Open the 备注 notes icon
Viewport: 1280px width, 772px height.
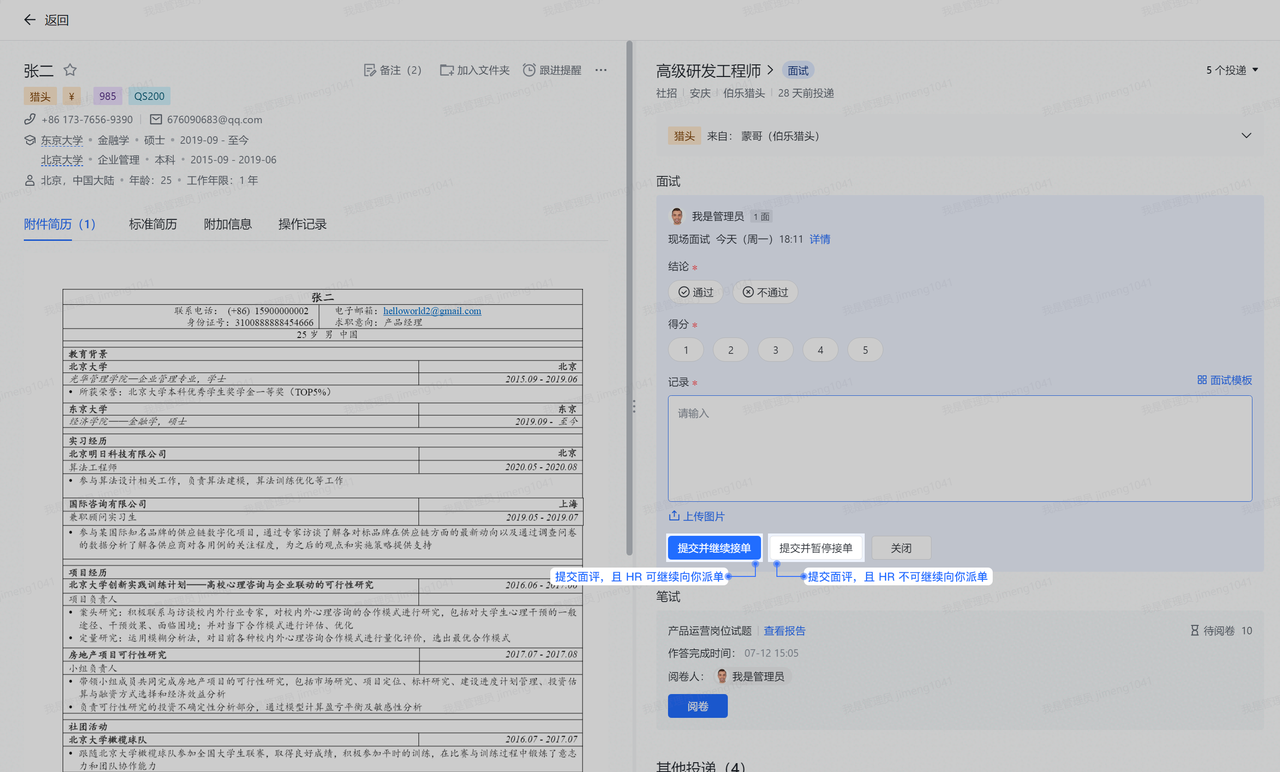(370, 70)
